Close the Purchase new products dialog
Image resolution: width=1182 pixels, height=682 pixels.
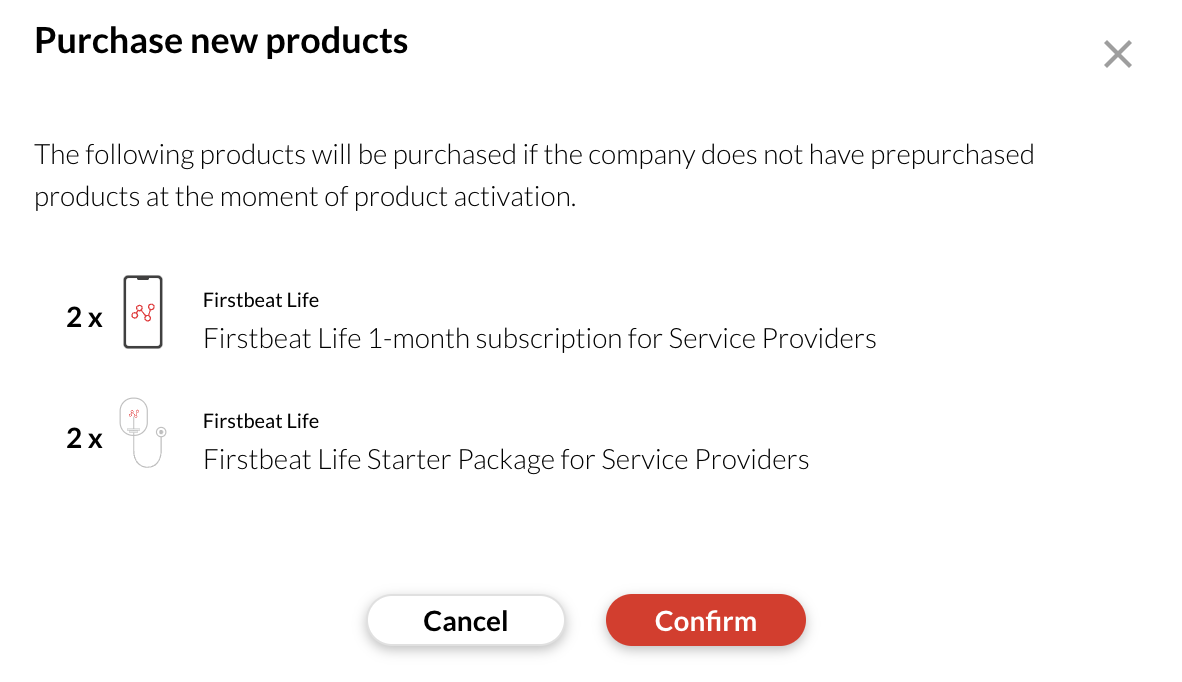[1117, 54]
